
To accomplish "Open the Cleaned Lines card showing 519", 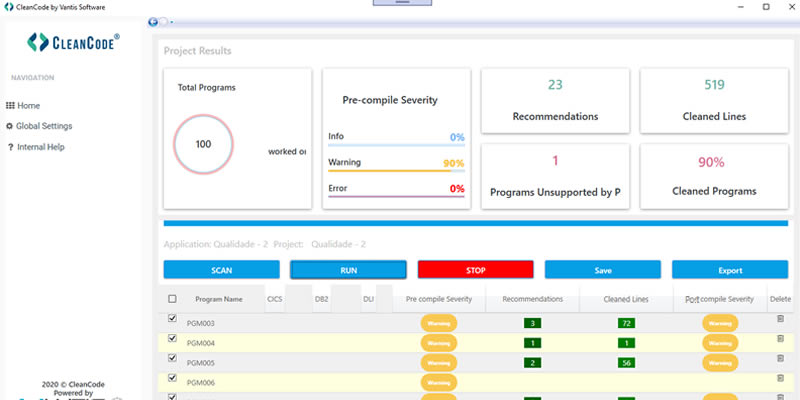I will click(714, 101).
